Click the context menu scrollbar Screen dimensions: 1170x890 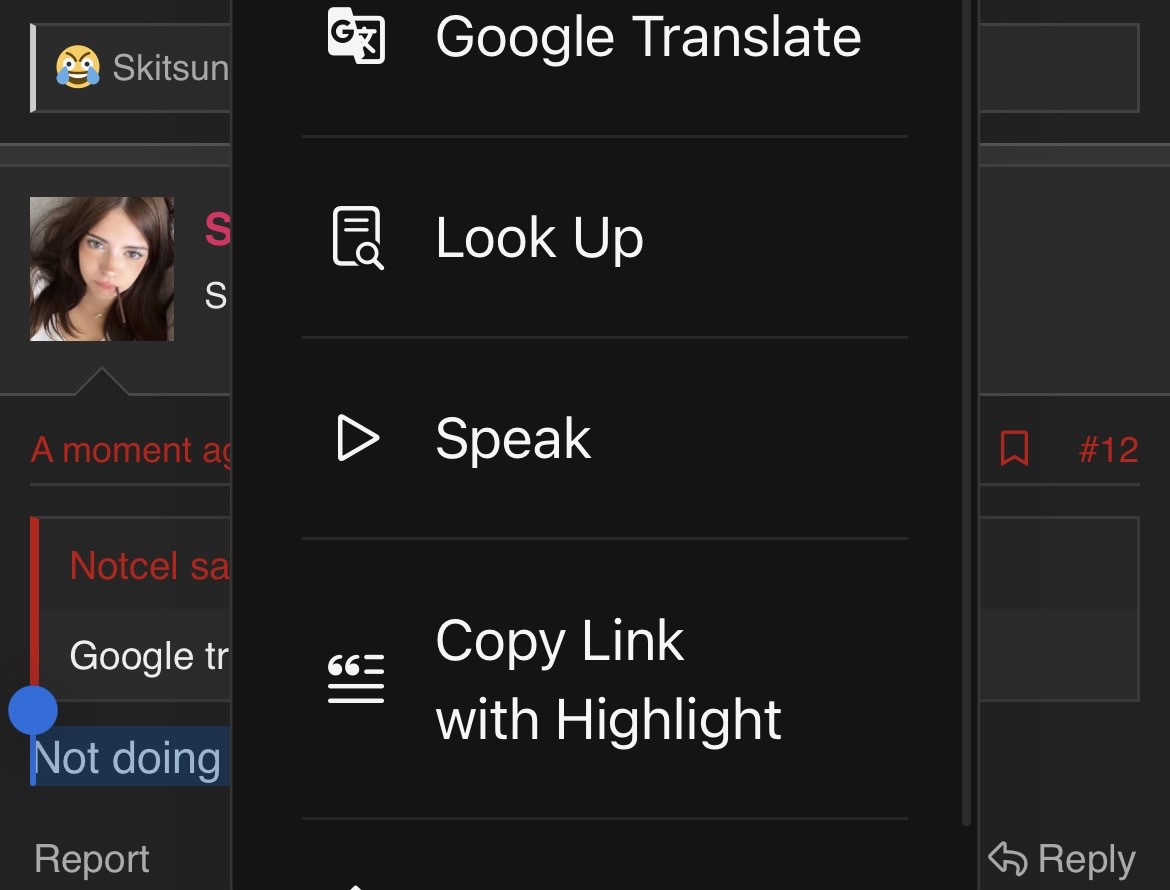tap(967, 400)
